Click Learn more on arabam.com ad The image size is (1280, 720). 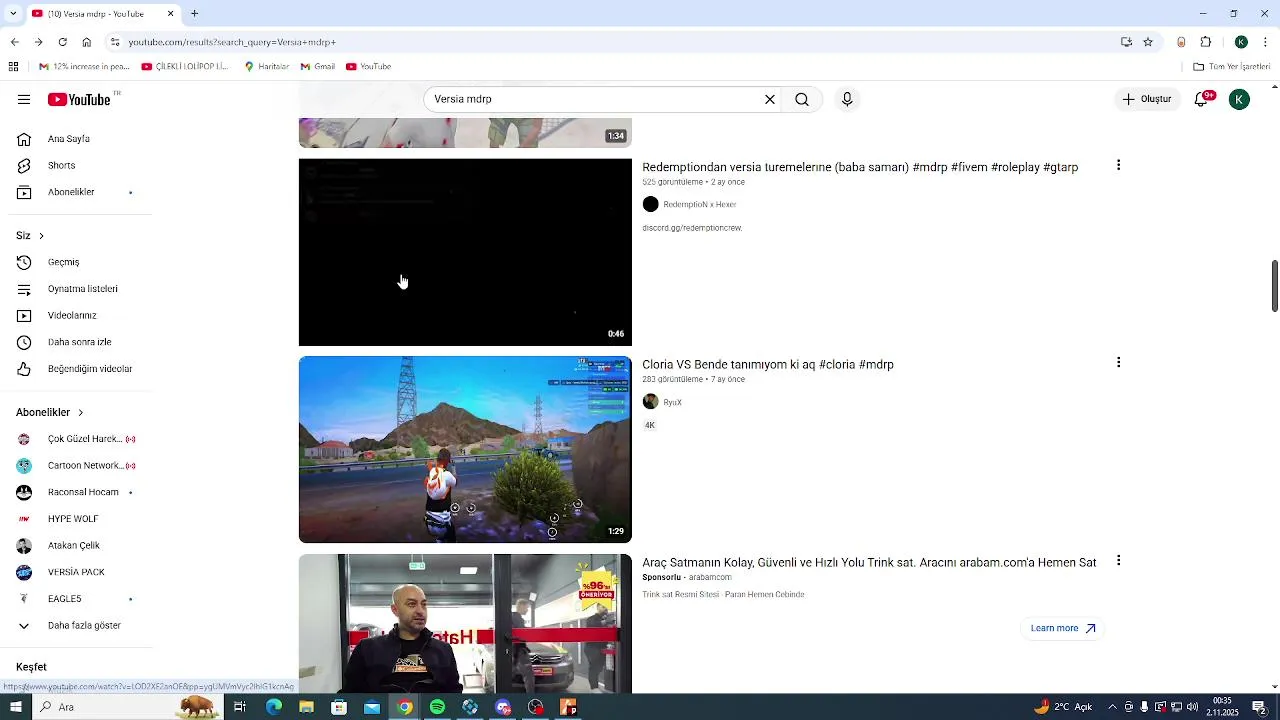1063,628
